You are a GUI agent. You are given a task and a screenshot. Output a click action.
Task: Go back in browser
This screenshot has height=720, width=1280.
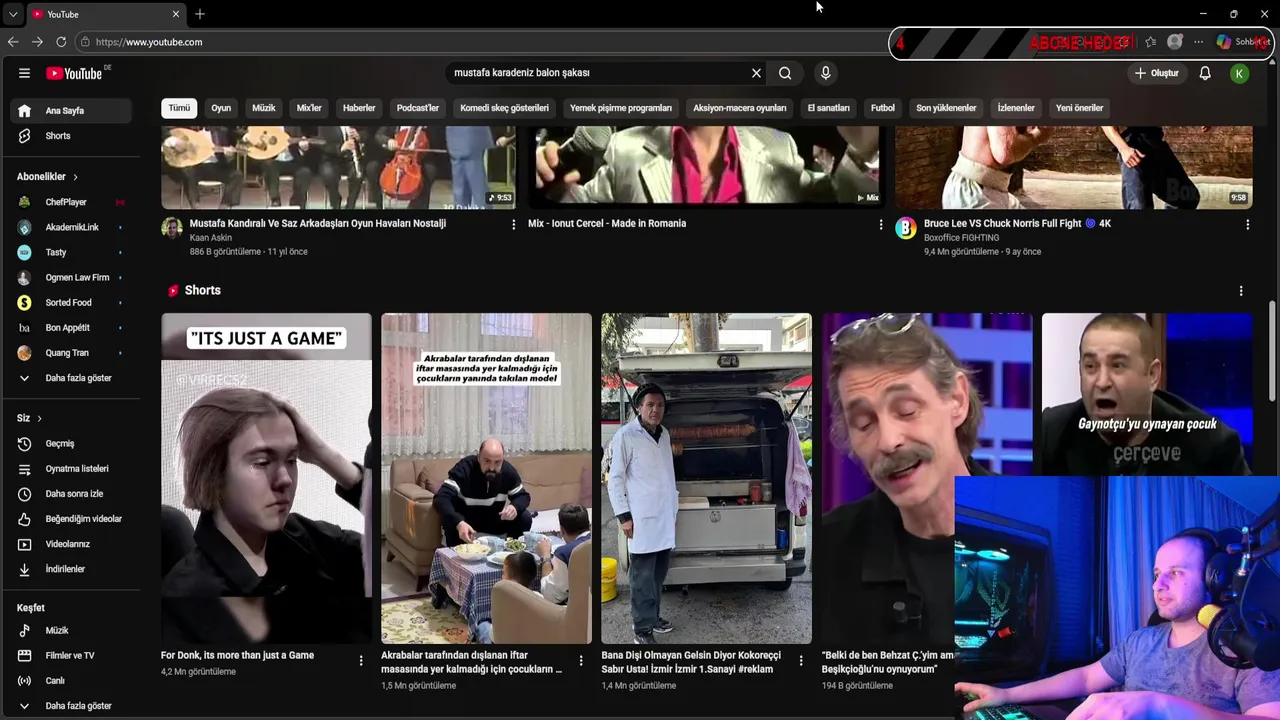click(x=13, y=42)
